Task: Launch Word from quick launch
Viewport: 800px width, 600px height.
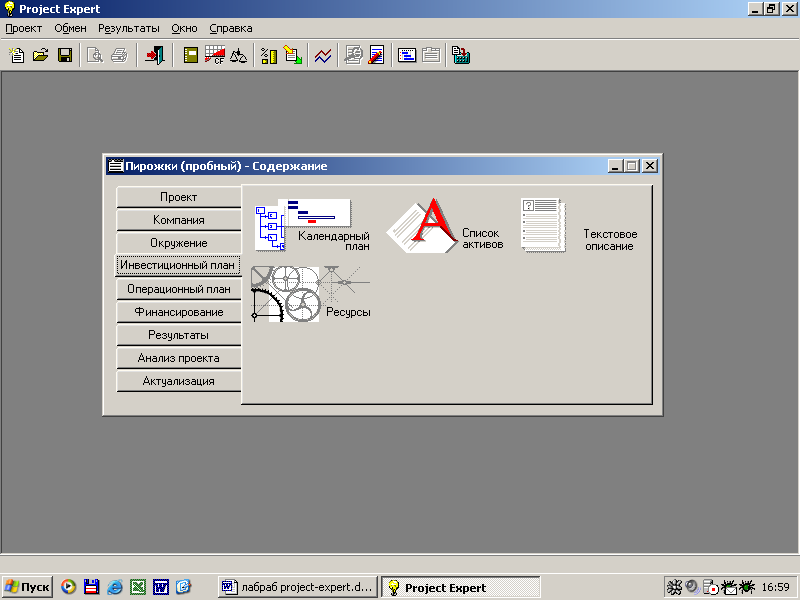Action: click(161, 587)
